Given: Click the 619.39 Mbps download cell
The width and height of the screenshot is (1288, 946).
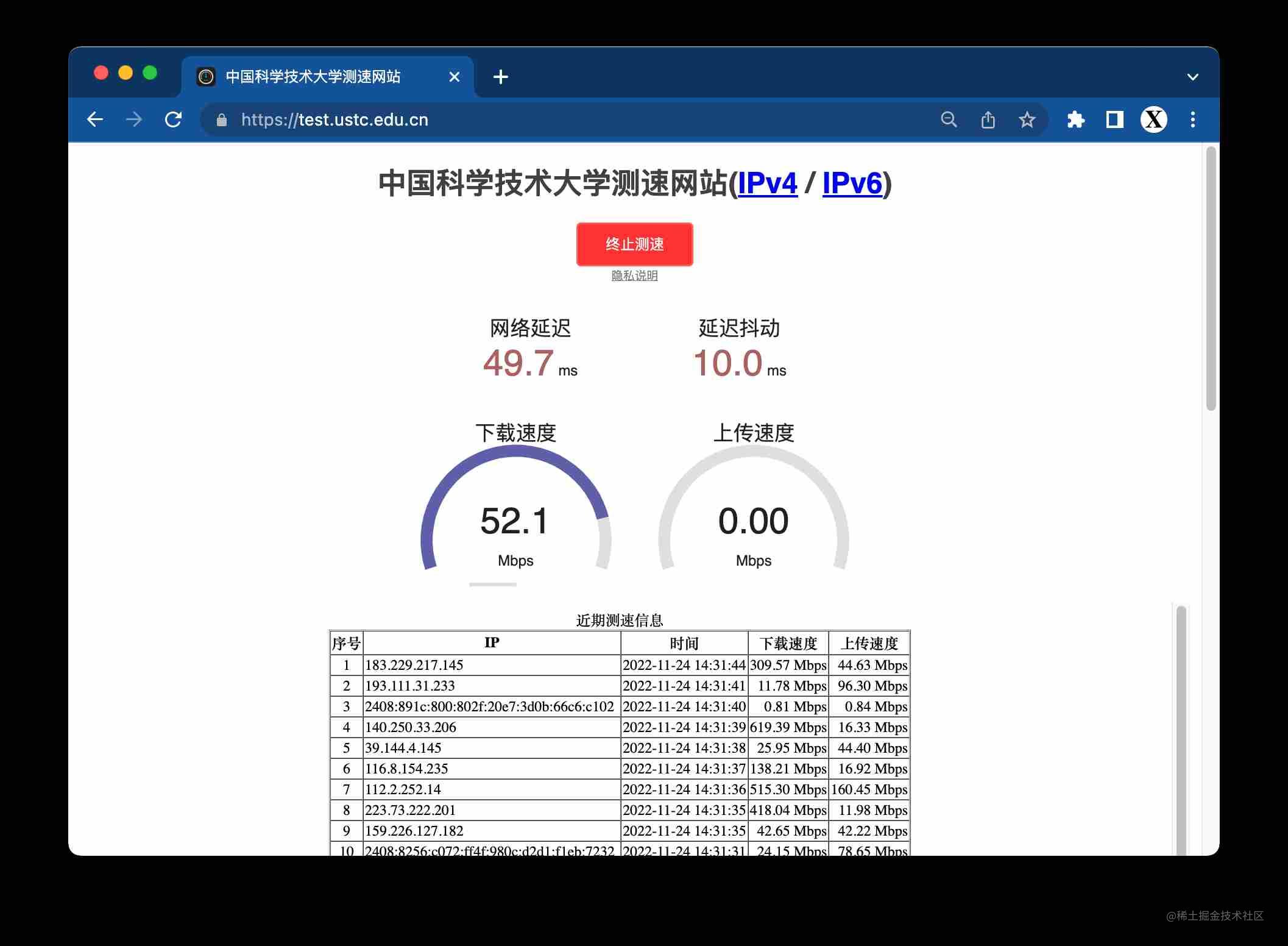Looking at the screenshot, I should 788,727.
